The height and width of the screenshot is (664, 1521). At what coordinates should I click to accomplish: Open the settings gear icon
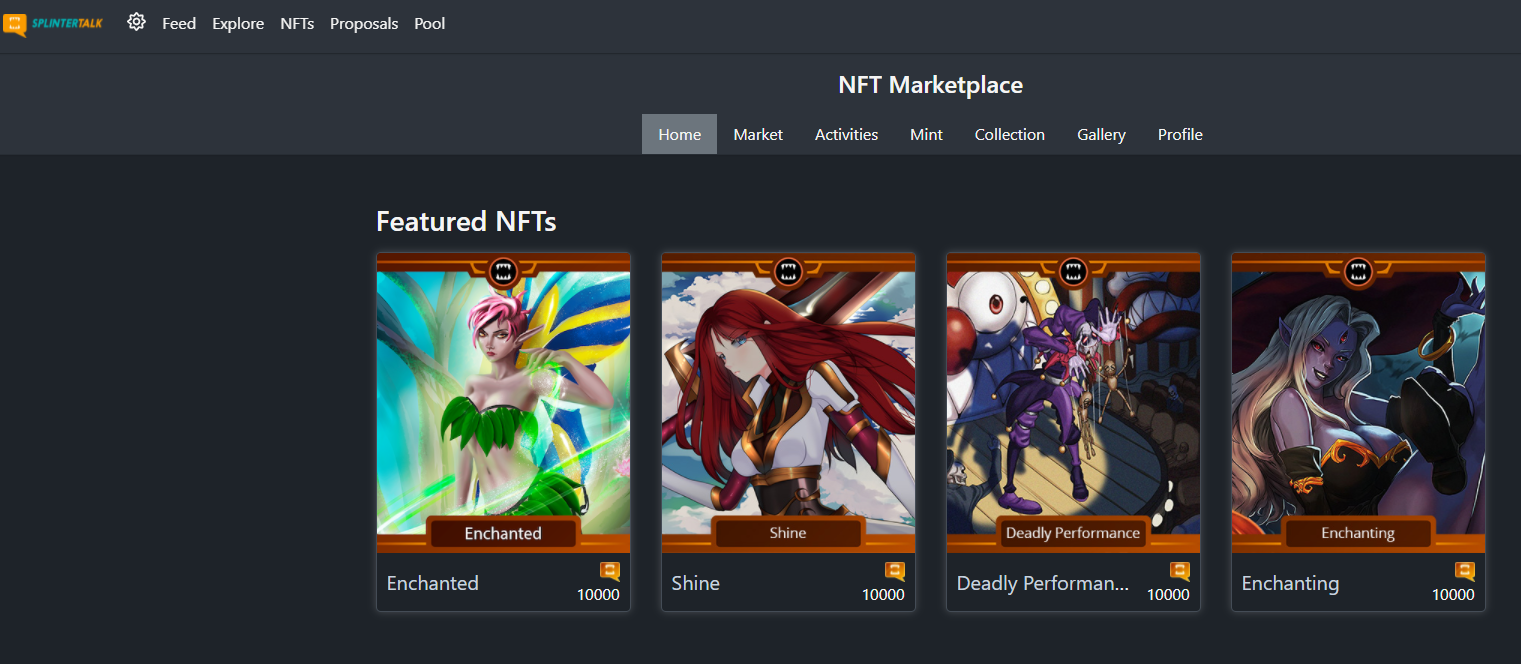click(x=137, y=22)
